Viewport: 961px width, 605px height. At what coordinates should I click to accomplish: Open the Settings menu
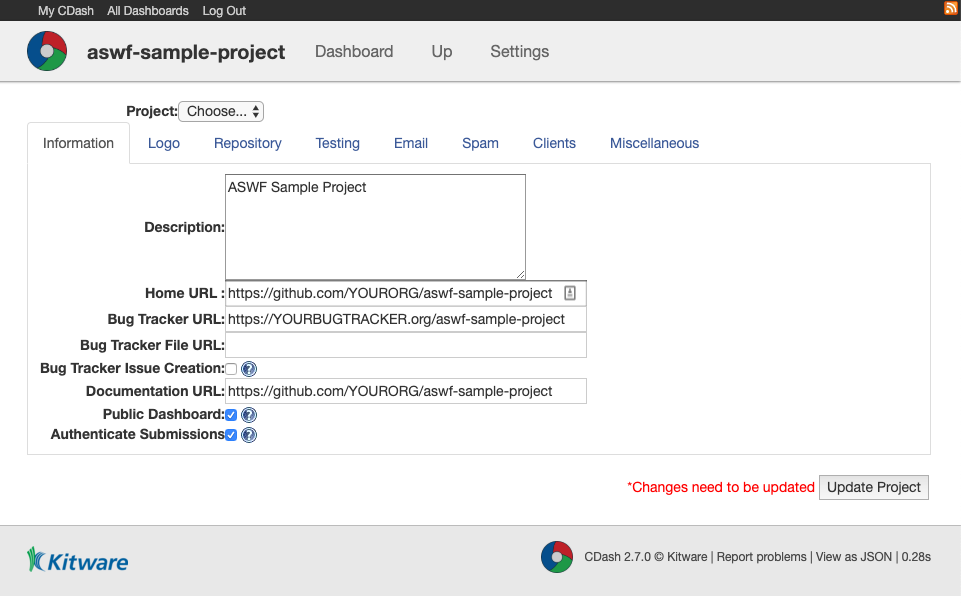520,51
